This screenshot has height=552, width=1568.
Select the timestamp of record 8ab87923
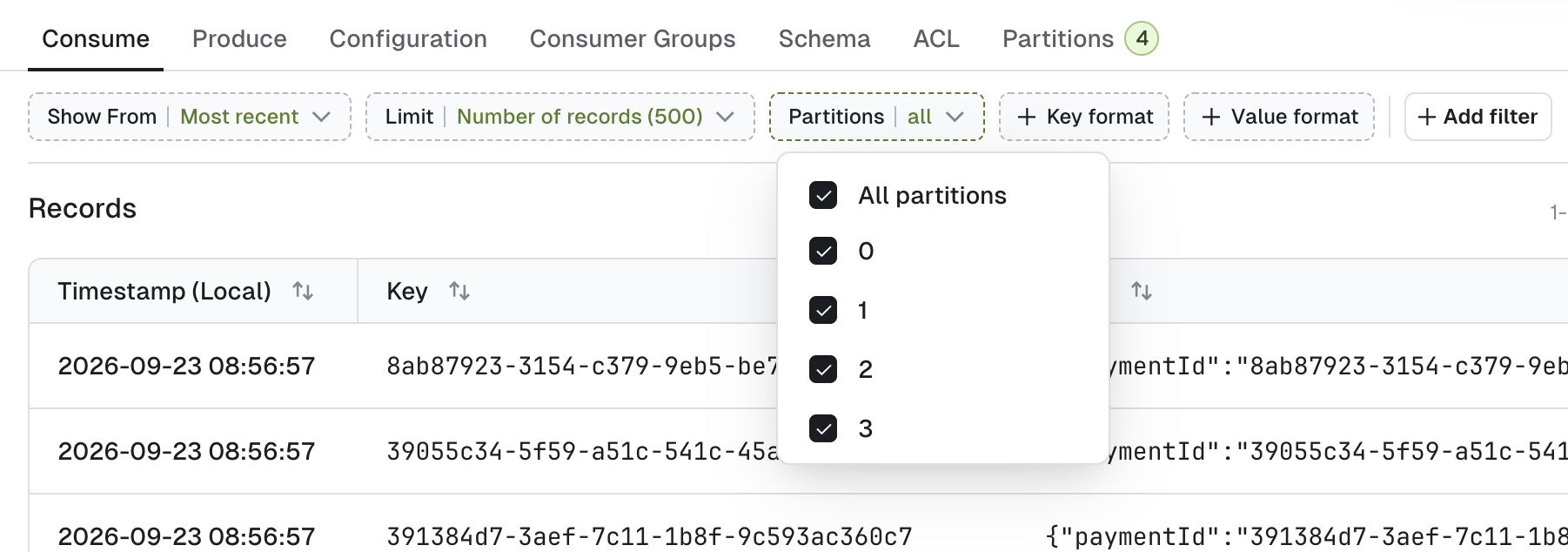click(x=186, y=366)
